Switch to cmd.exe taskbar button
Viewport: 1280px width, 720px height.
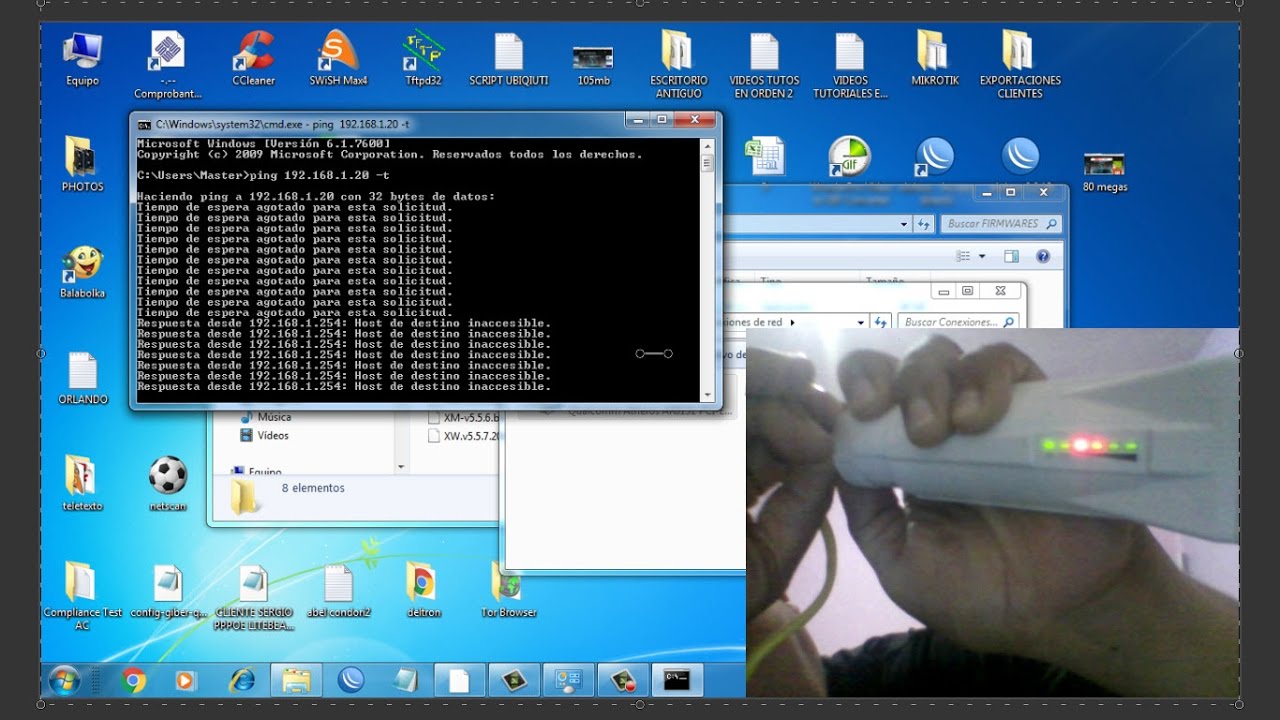pos(677,681)
